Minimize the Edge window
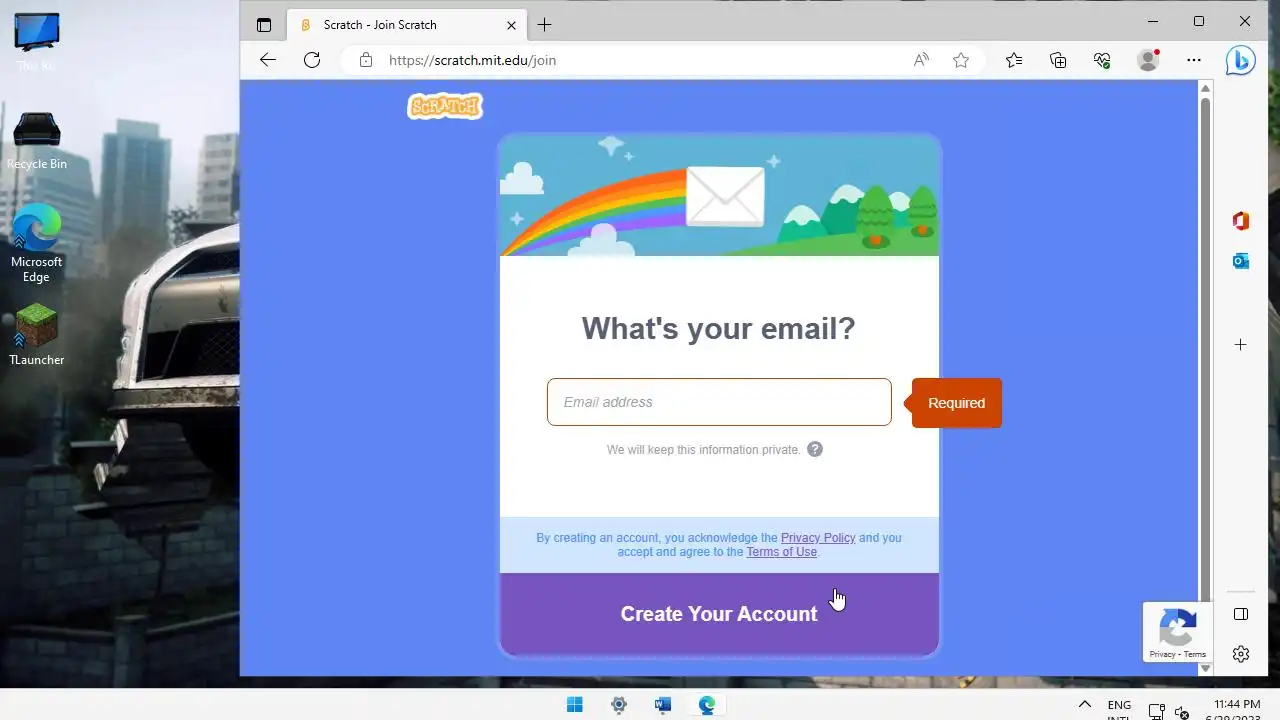 [x=1153, y=21]
